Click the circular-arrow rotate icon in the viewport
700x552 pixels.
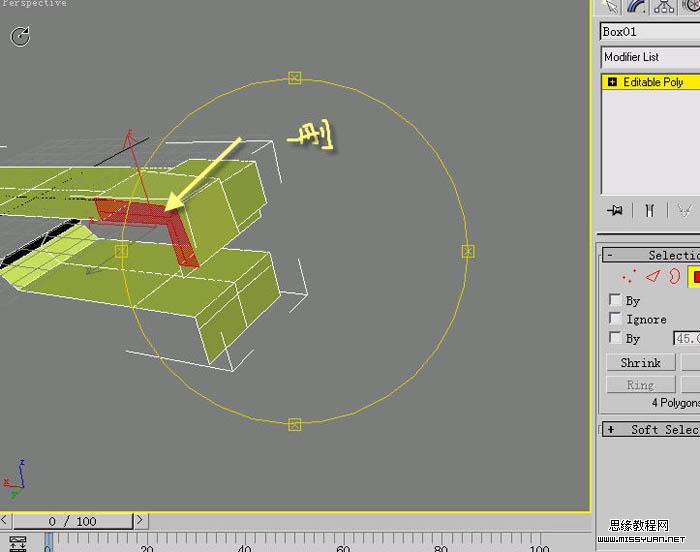(x=20, y=37)
